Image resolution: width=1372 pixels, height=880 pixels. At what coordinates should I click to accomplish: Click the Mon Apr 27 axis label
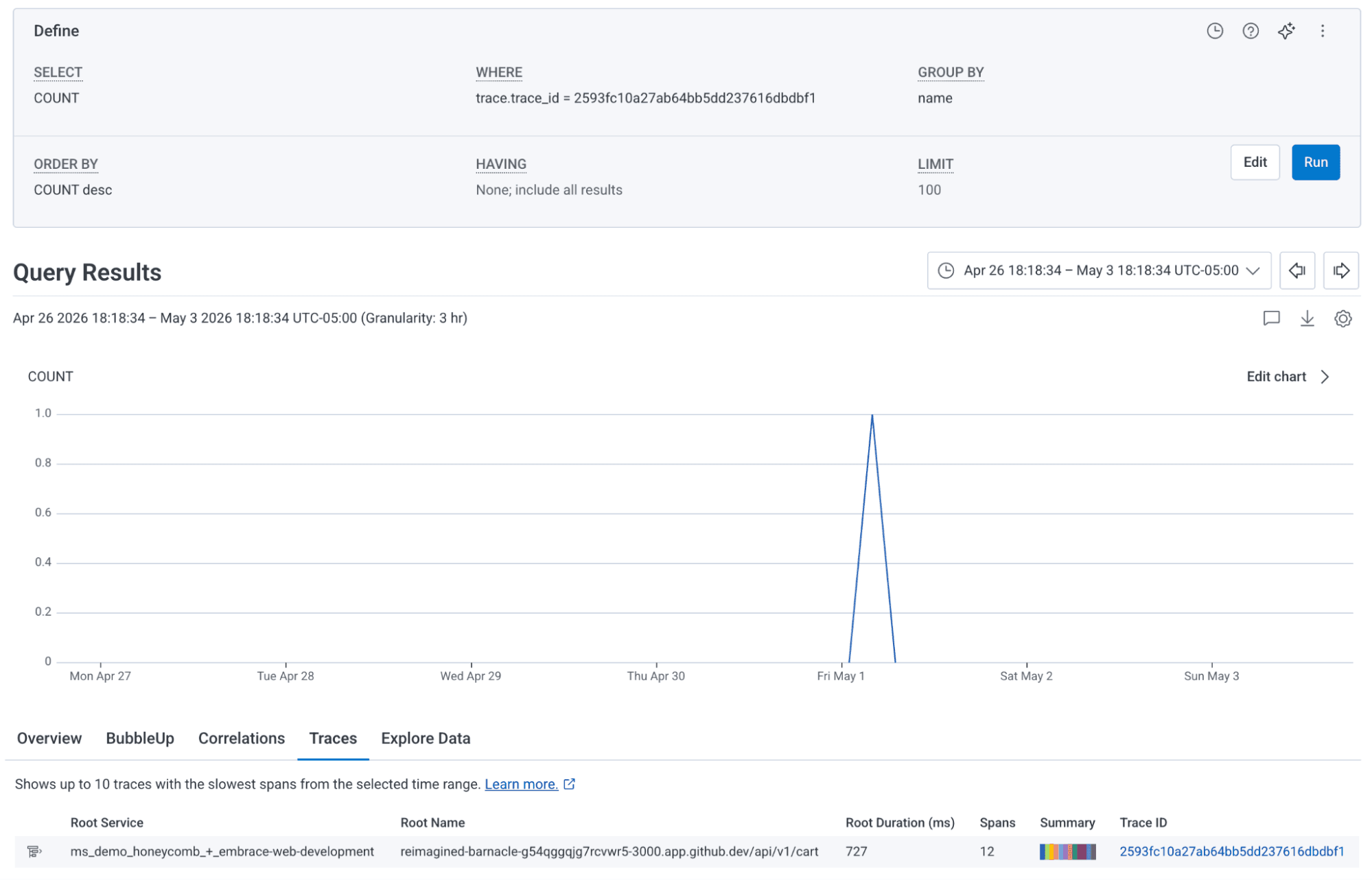100,676
